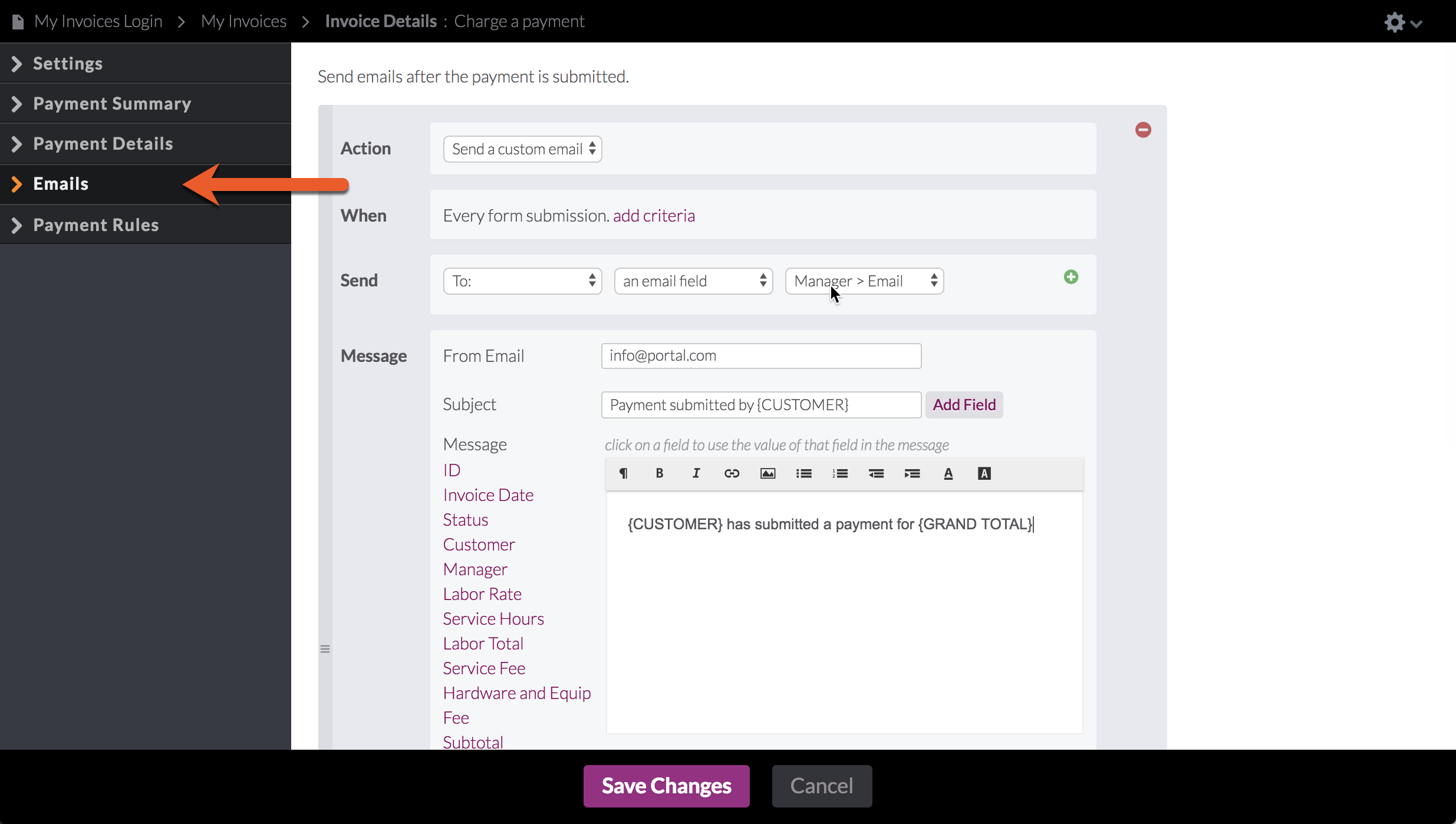Viewport: 1456px width, 824px height.
Task: Click the italic formatting icon
Action: [696, 473]
